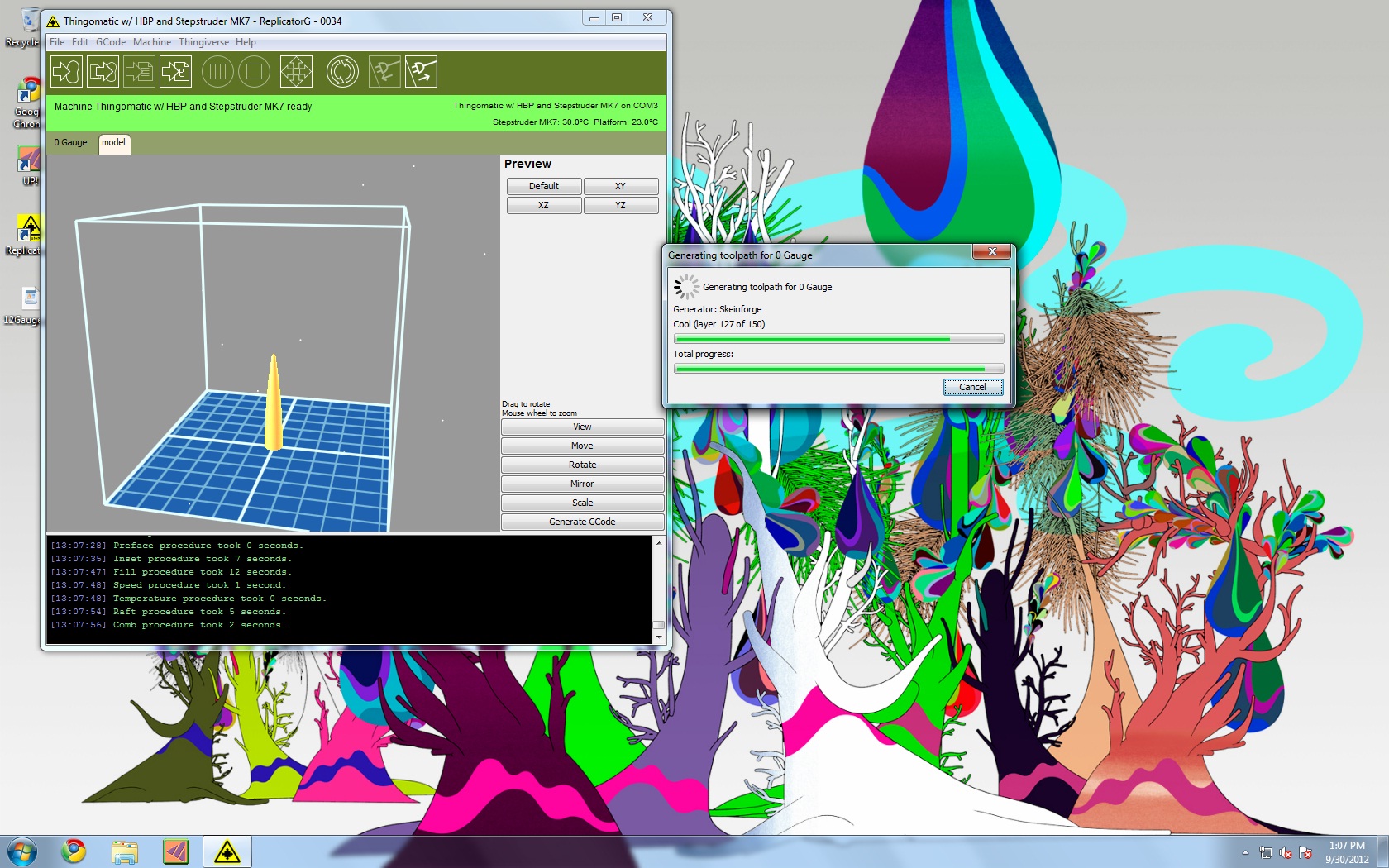1389x868 pixels.
Task: Click the ReplicatorG taskbar icon
Action: point(227,851)
